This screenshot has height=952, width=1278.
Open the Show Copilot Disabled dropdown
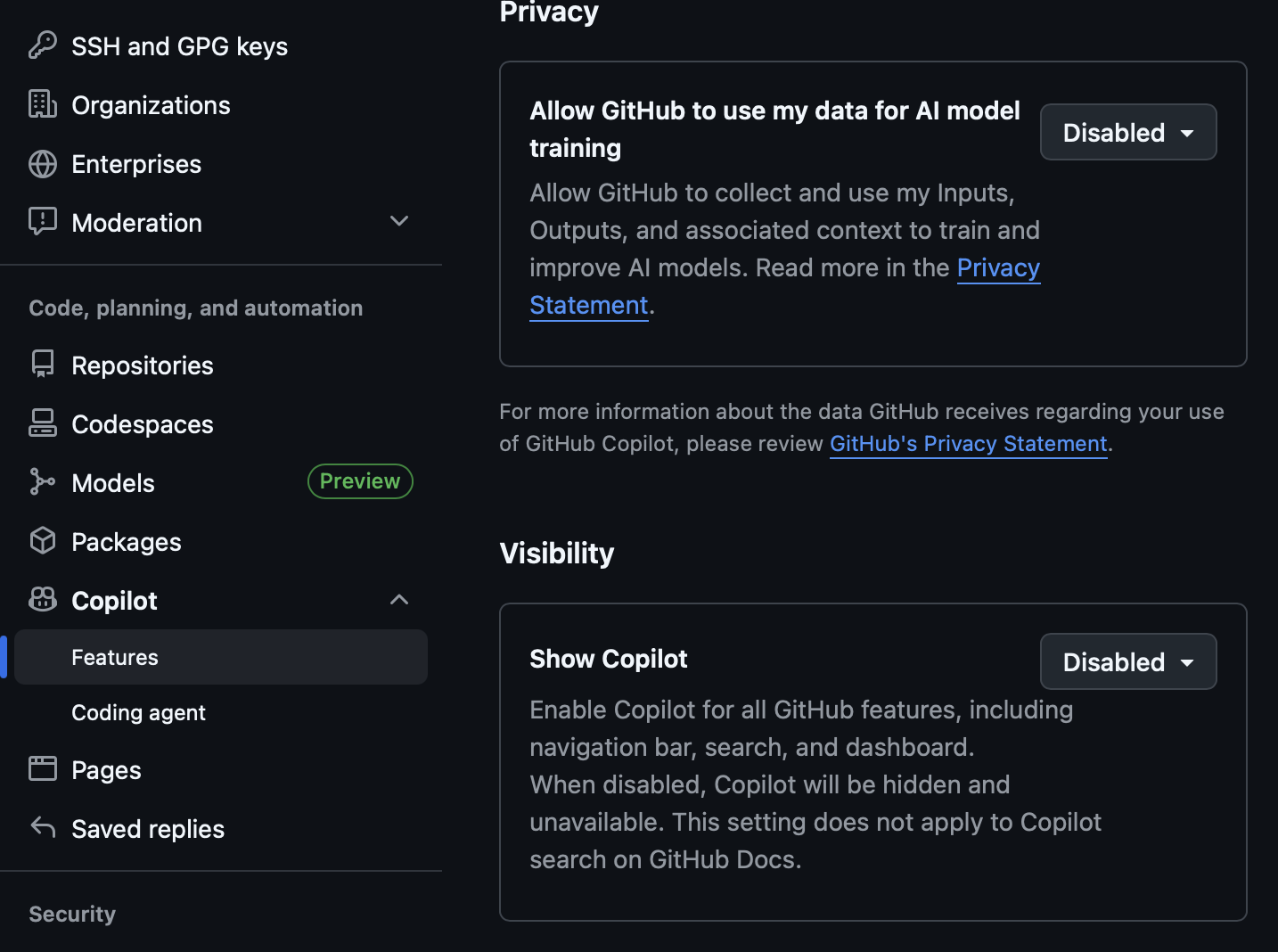coord(1127,662)
